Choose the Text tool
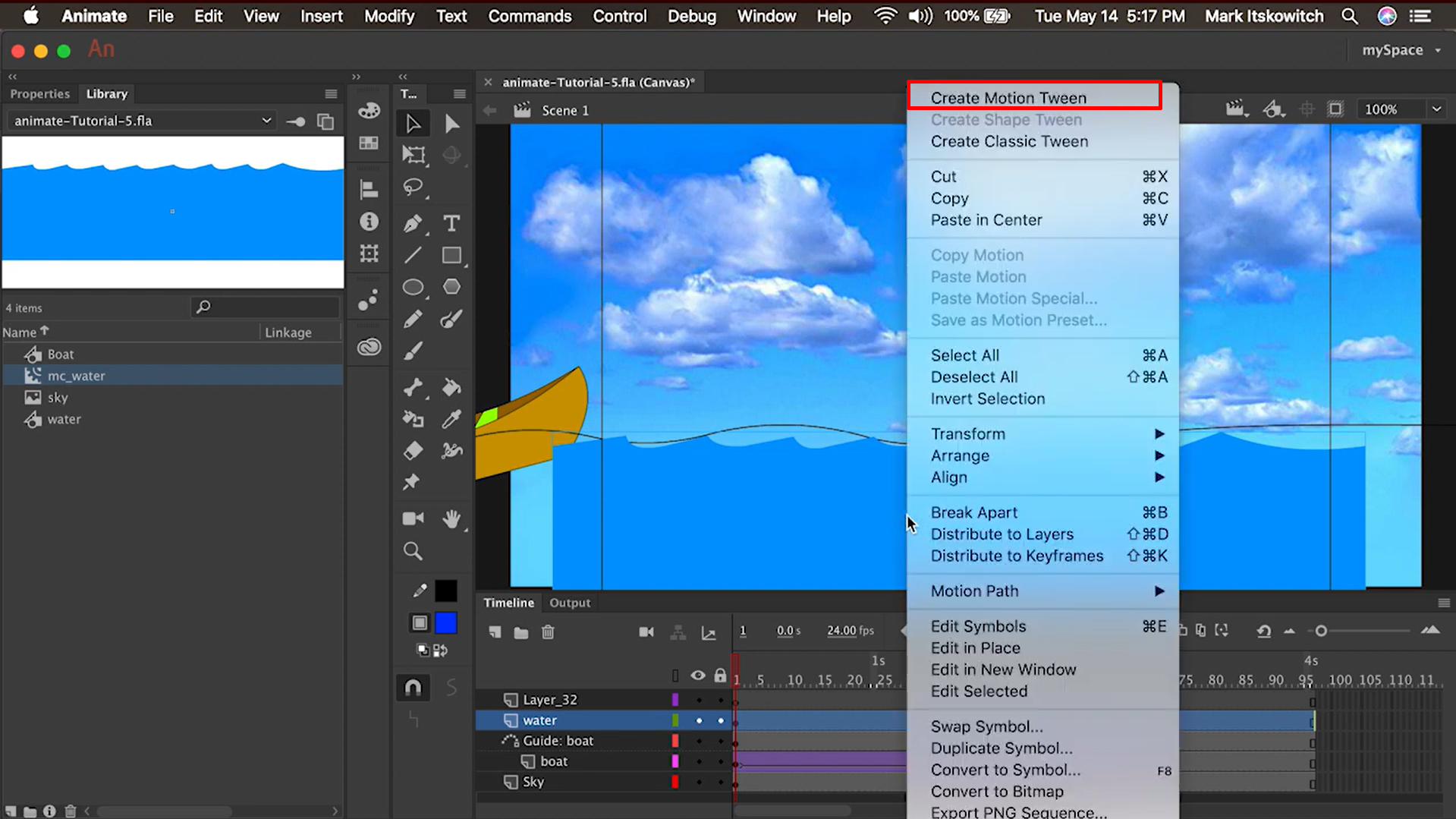The width and height of the screenshot is (1456, 819). coord(451,222)
